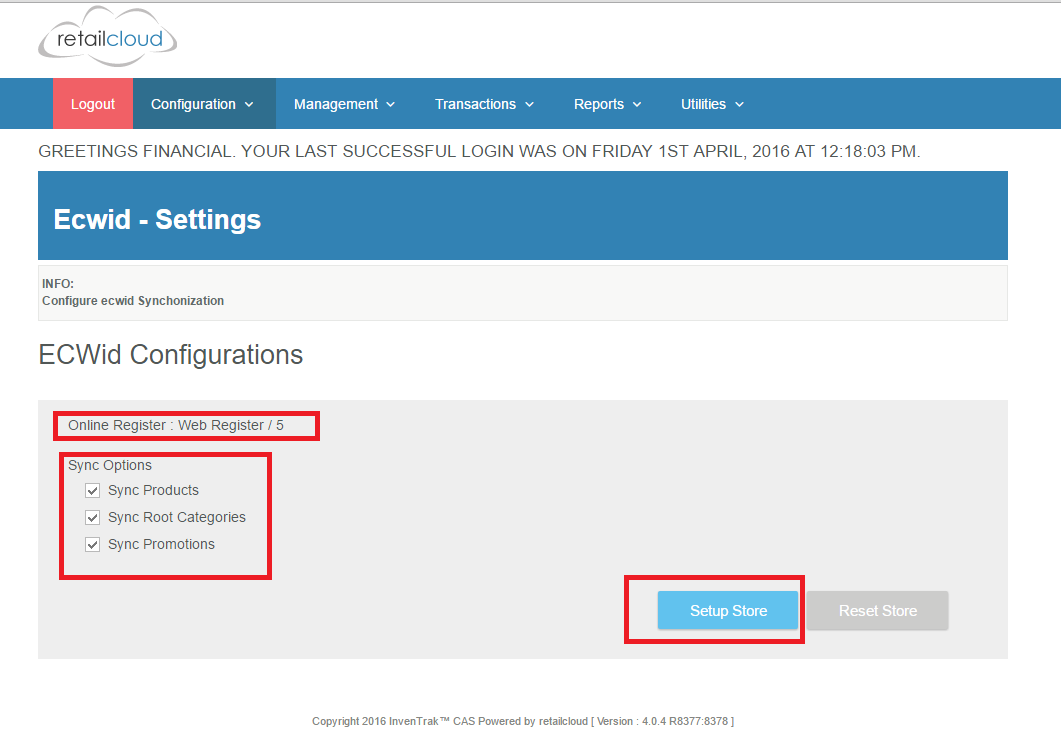1061x752 pixels.
Task: Click the copyright version footer text
Action: [523, 722]
